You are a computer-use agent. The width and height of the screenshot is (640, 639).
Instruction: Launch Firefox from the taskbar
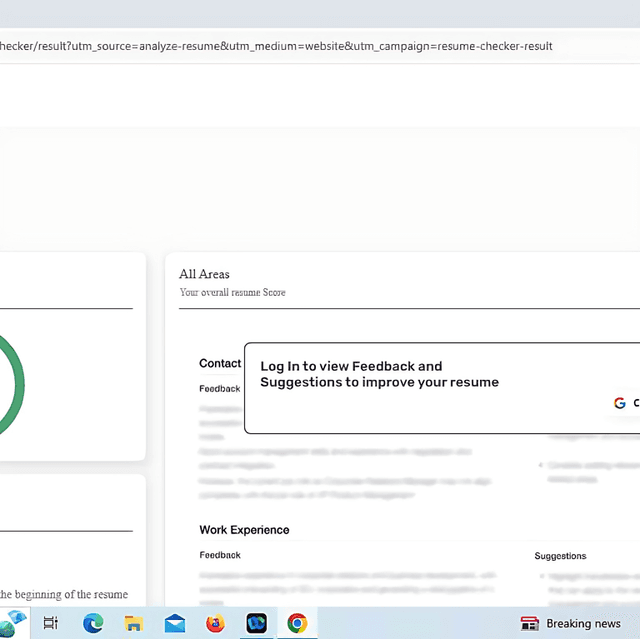coord(216,623)
